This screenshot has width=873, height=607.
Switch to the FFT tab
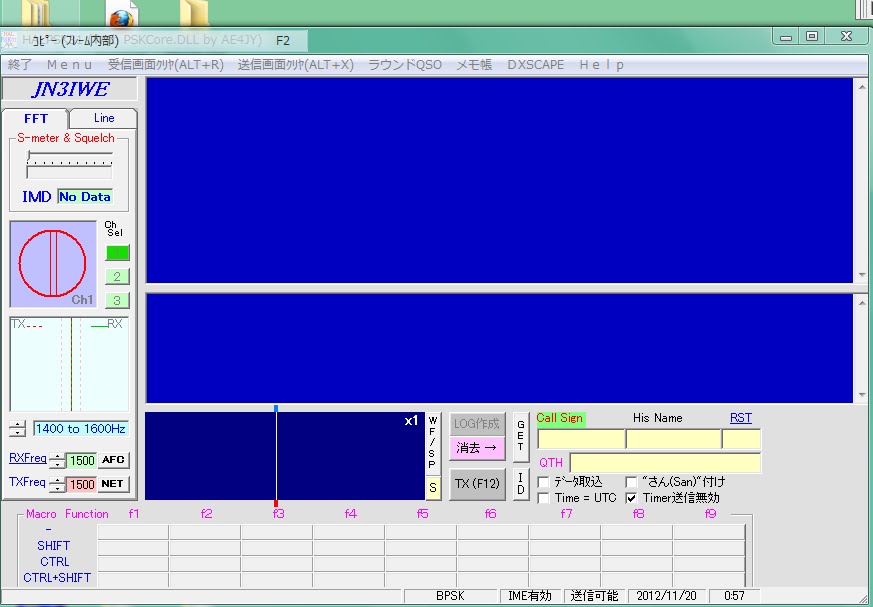coord(36,119)
